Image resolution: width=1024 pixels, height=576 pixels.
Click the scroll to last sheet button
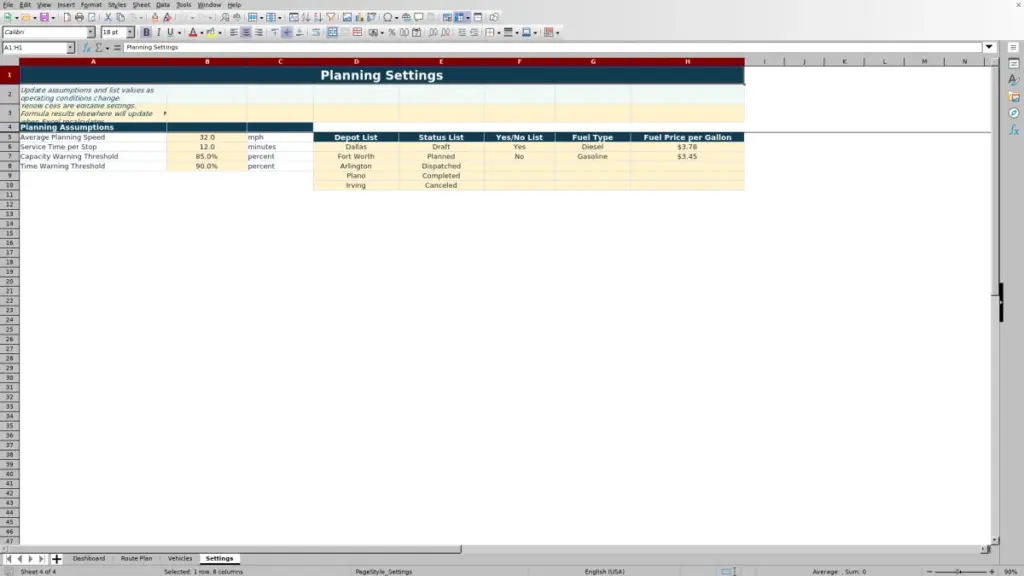coord(41,558)
